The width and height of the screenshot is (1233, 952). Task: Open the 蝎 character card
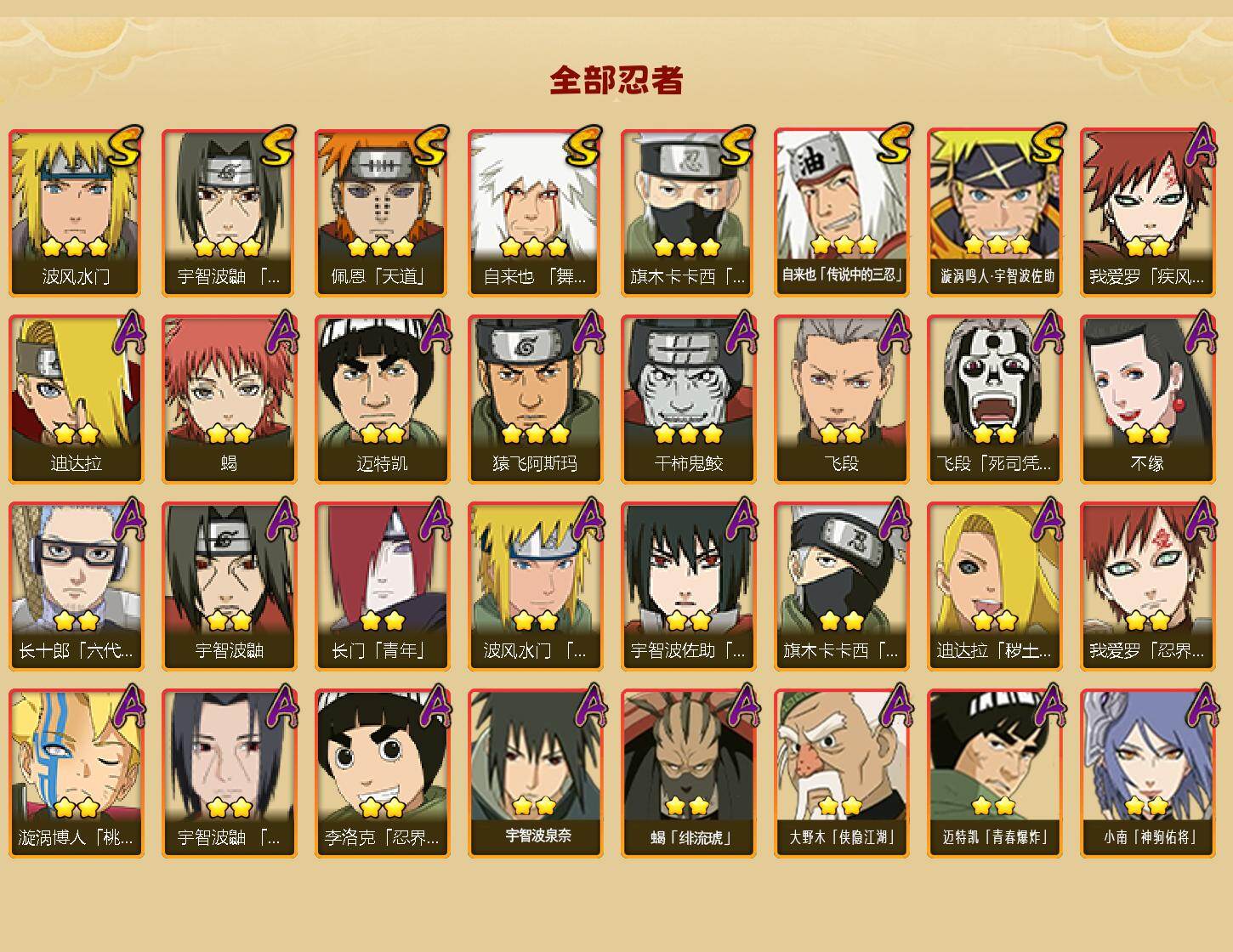(229, 399)
